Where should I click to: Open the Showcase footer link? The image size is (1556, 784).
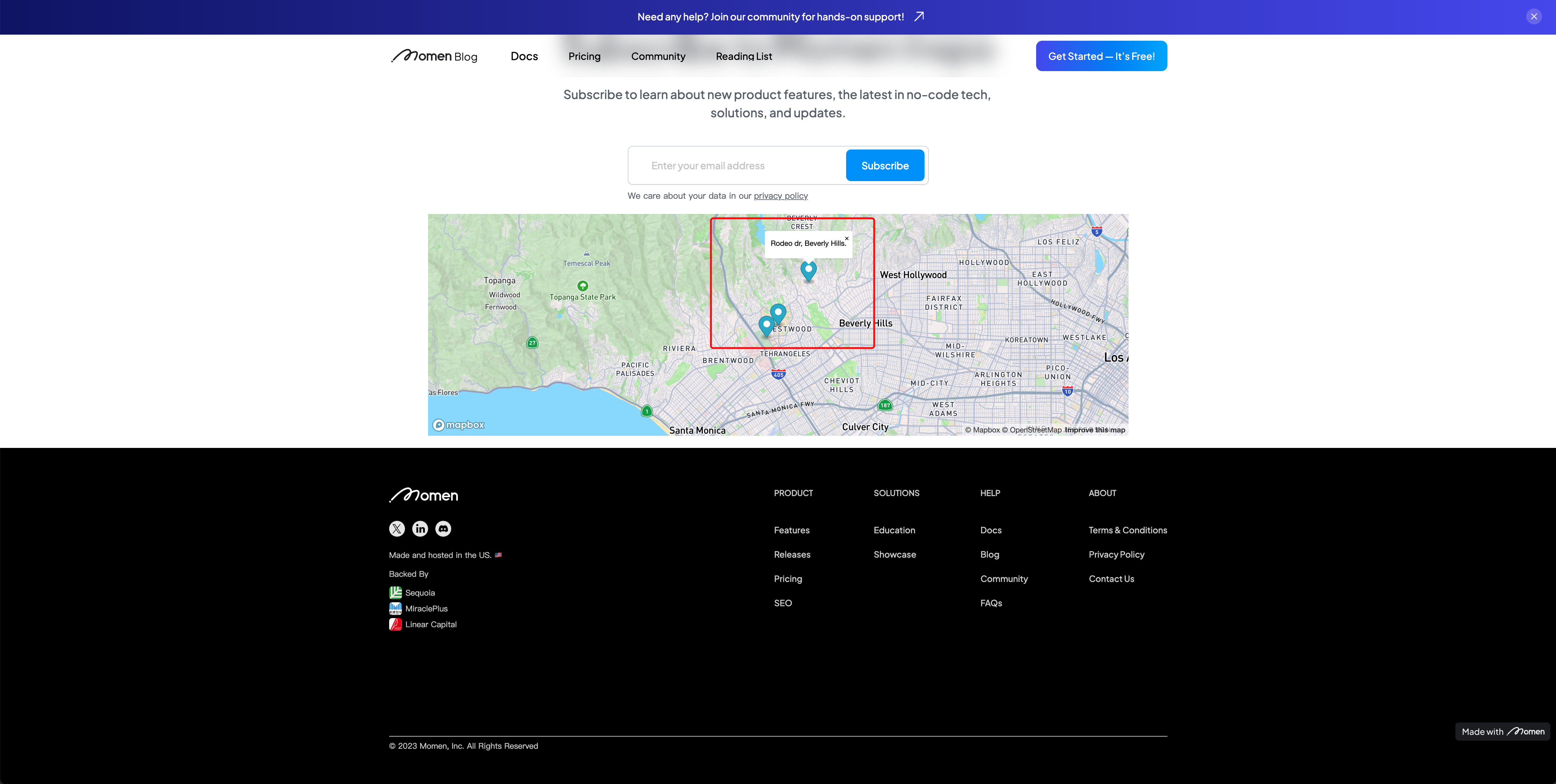(x=894, y=555)
